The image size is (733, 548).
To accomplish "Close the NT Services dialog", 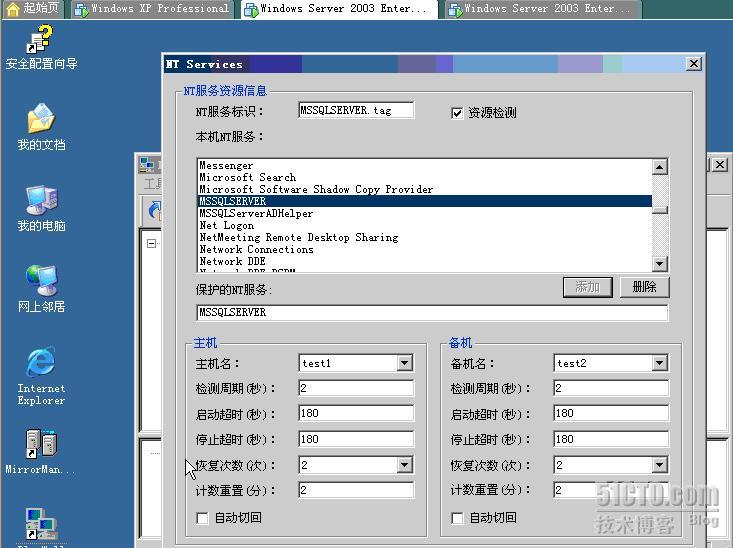I will click(694, 64).
